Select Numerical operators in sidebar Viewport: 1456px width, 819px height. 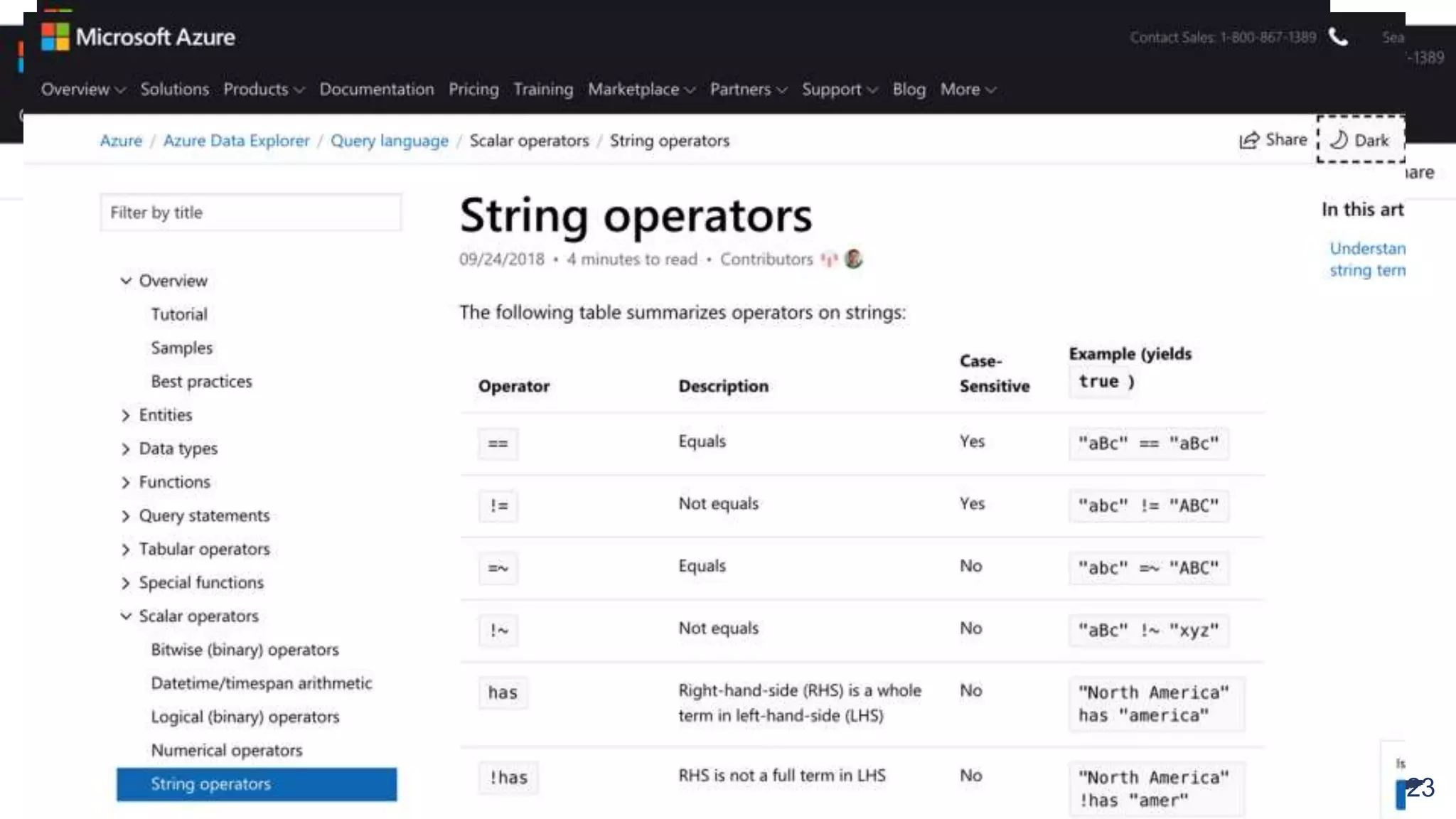click(226, 750)
